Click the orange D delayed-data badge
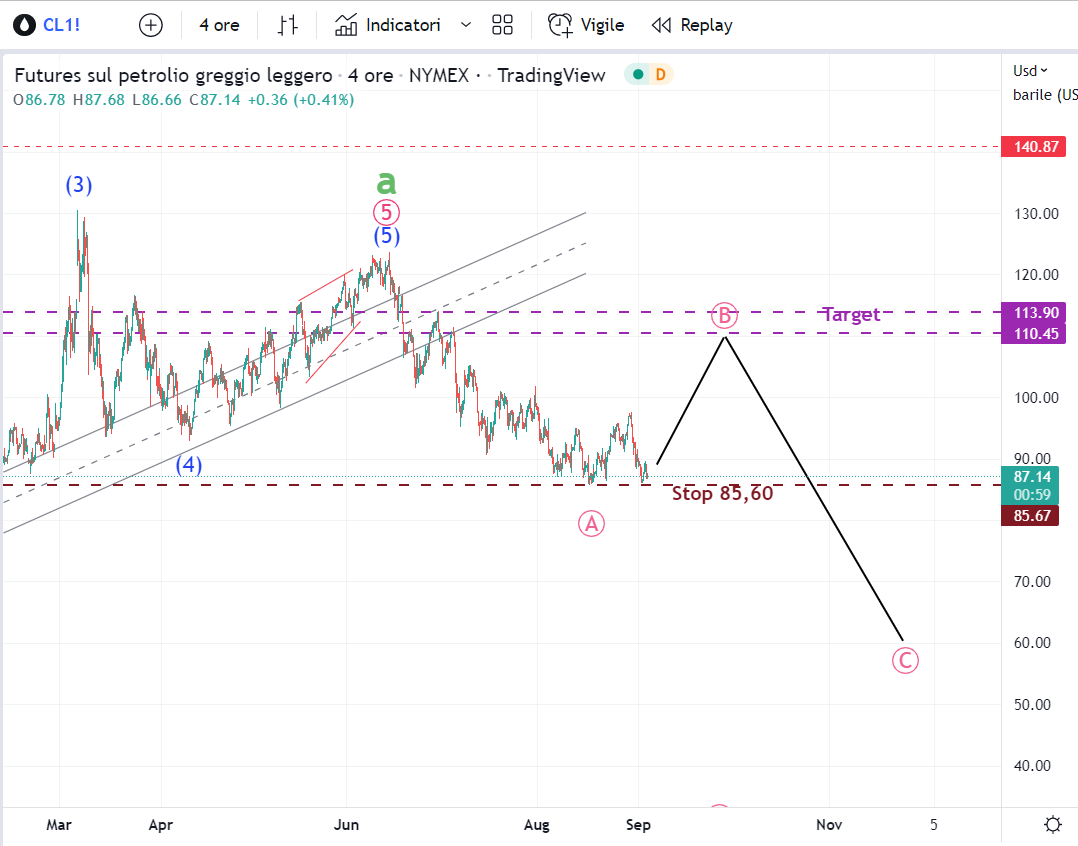 click(x=660, y=74)
